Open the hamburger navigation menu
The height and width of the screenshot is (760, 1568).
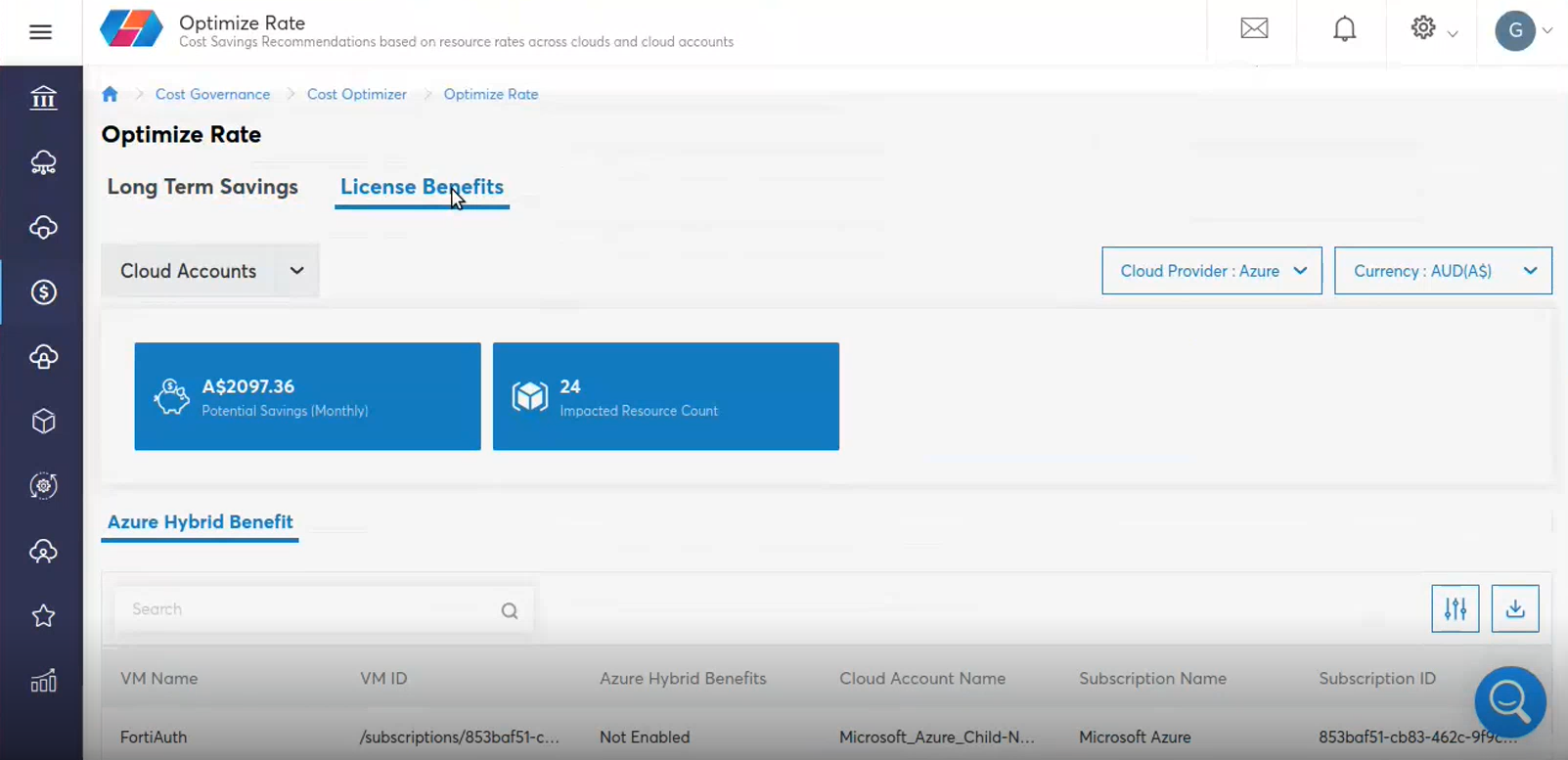[x=40, y=32]
